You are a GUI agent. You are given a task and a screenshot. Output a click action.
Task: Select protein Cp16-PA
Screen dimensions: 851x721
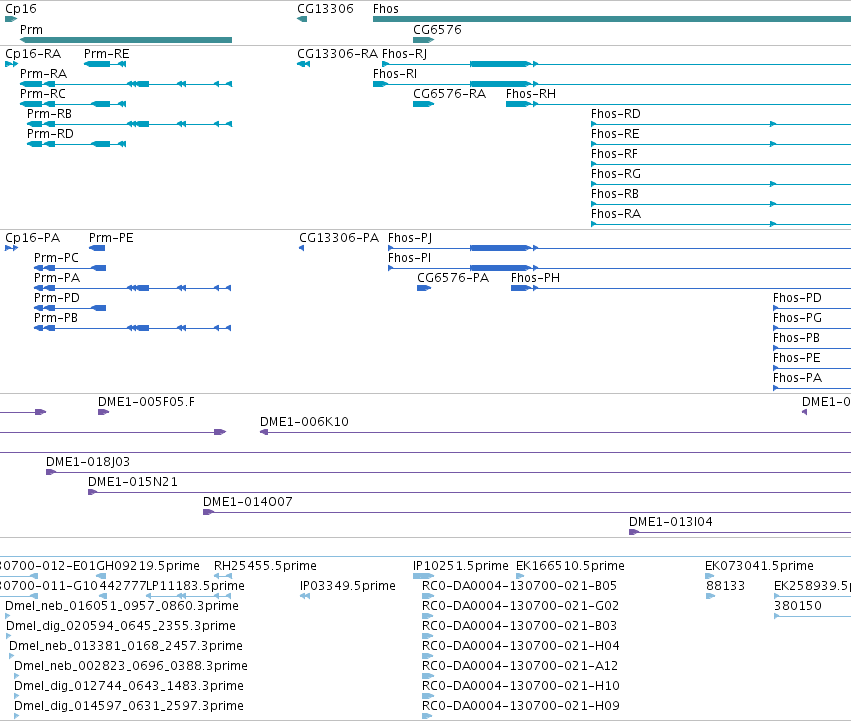(x=11, y=248)
